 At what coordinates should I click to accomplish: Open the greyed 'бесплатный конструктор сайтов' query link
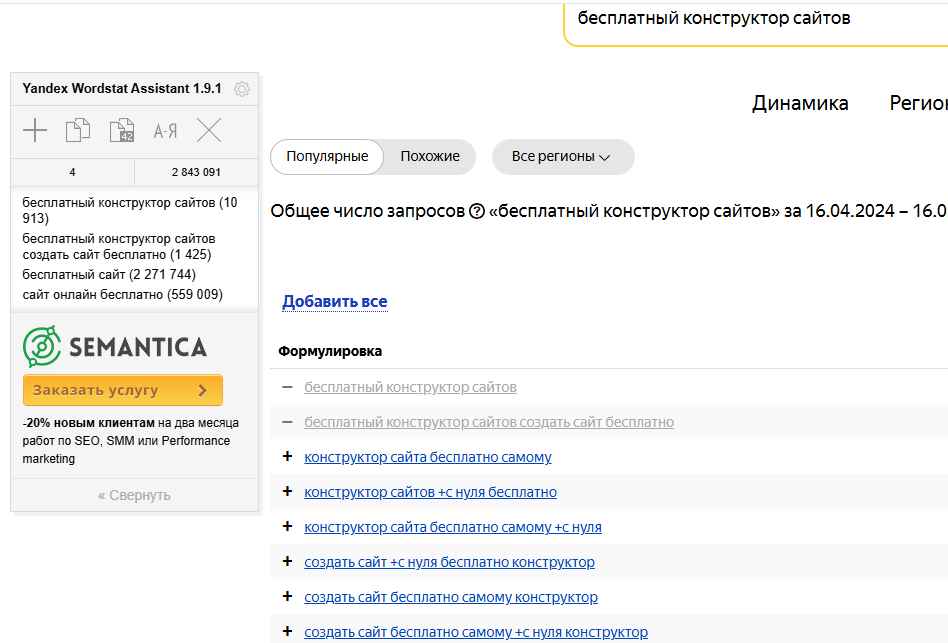410,387
